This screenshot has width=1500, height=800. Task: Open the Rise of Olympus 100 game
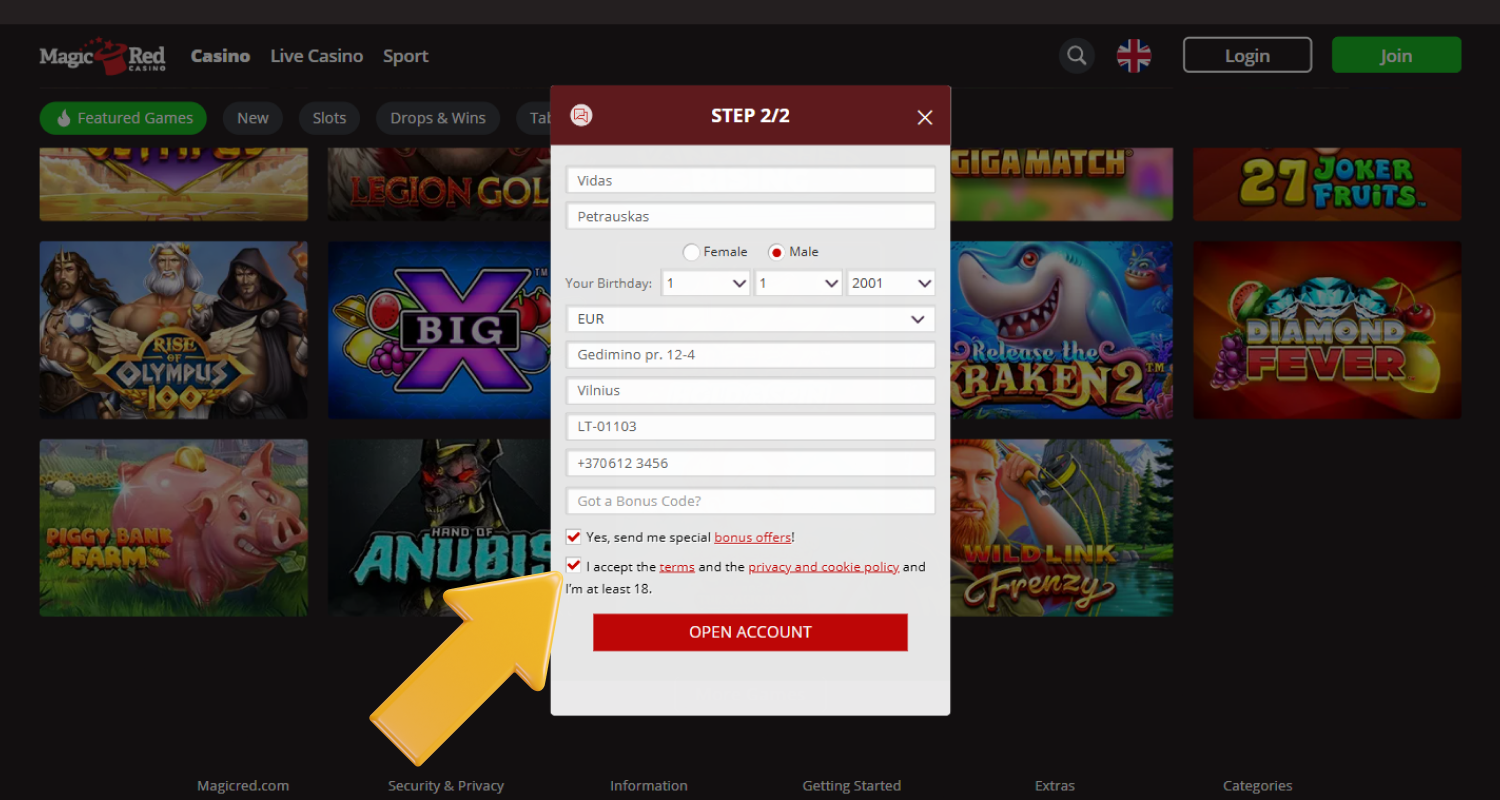pyautogui.click(x=174, y=330)
